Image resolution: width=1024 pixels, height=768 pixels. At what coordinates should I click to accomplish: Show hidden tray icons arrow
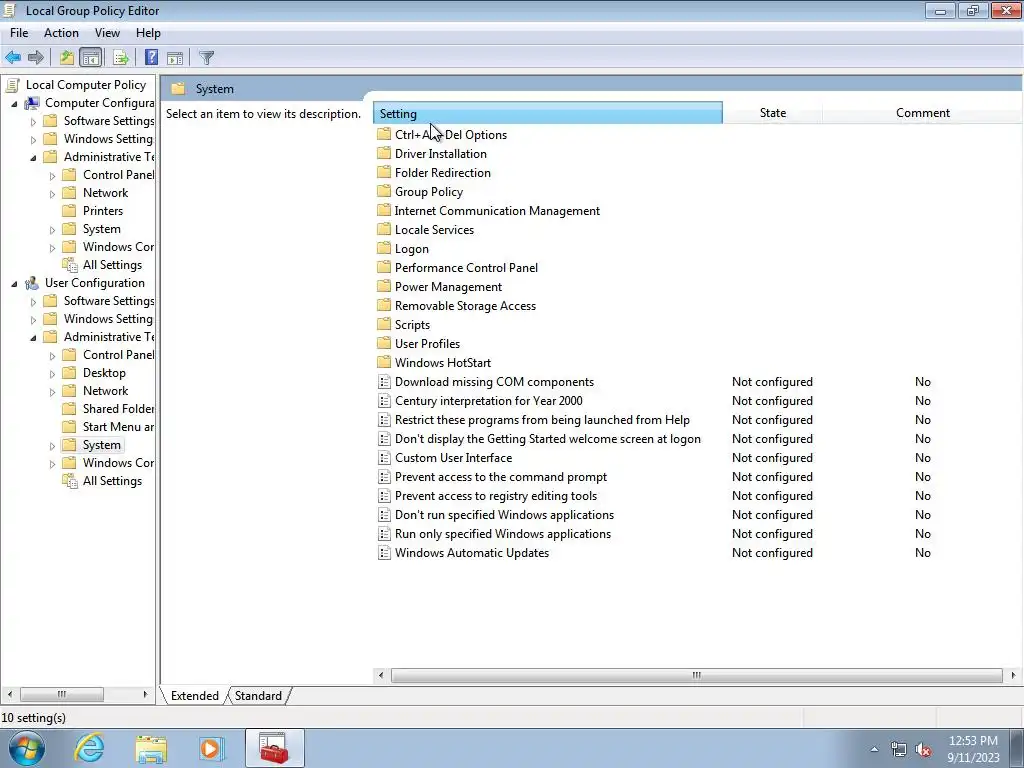(874, 750)
